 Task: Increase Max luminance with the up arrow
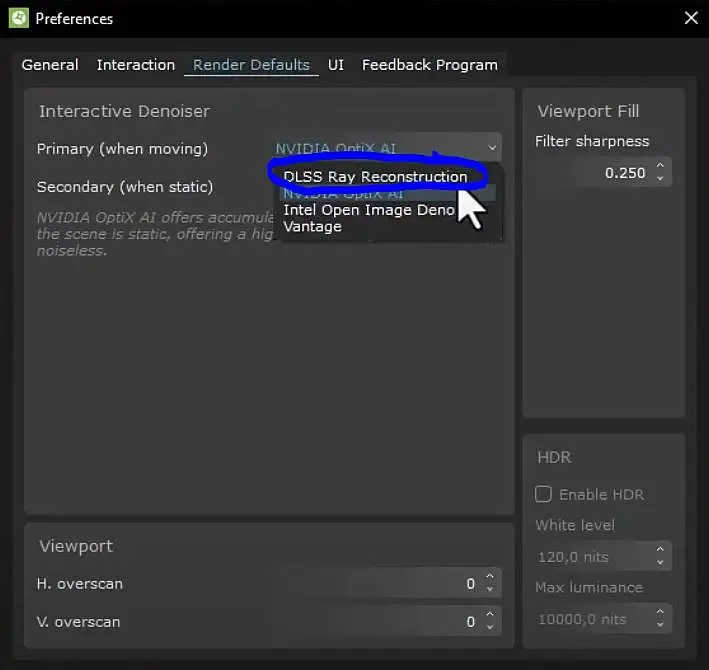pyautogui.click(x=660, y=612)
